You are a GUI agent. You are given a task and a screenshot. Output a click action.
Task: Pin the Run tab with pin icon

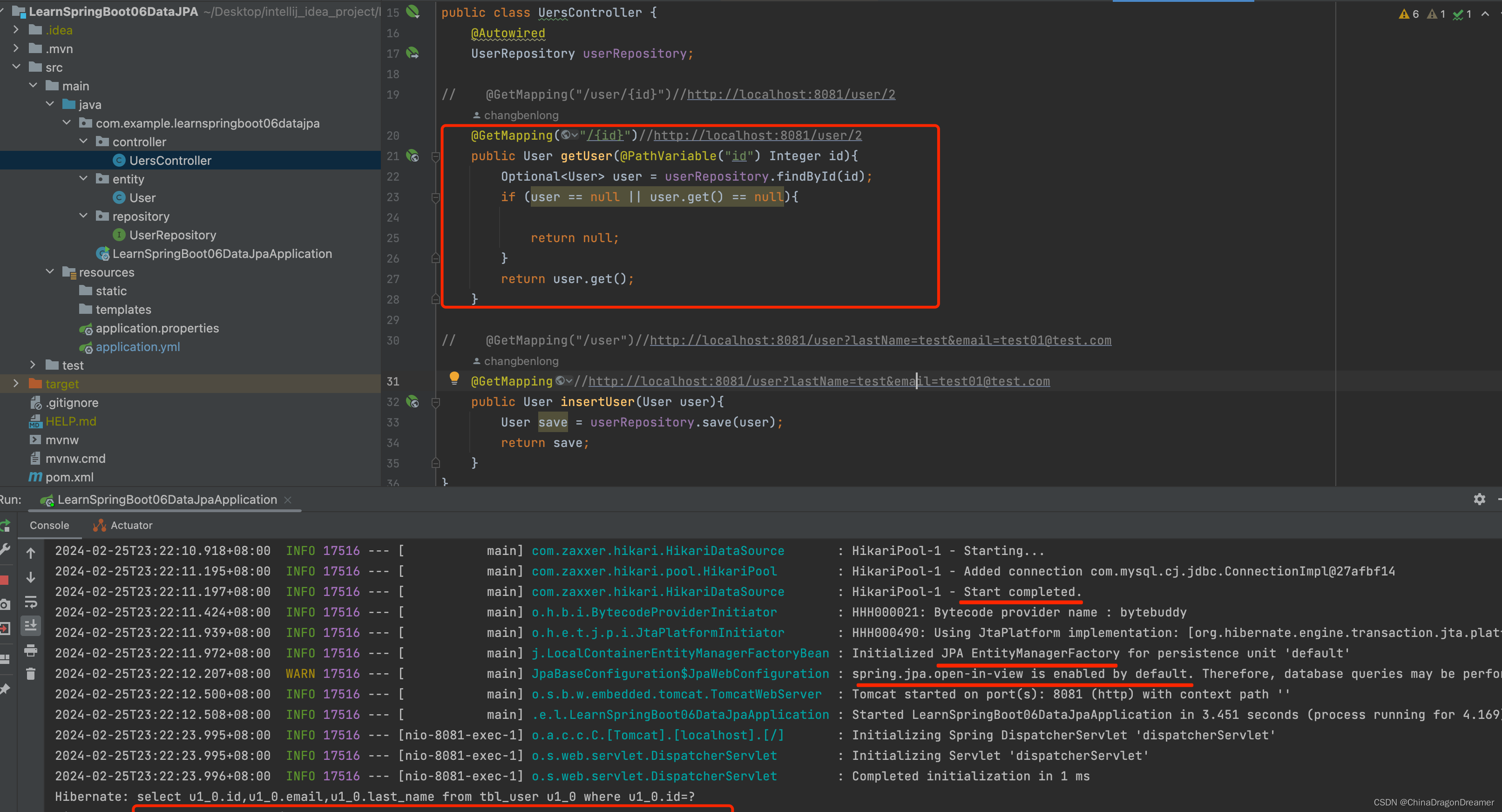coord(5,688)
